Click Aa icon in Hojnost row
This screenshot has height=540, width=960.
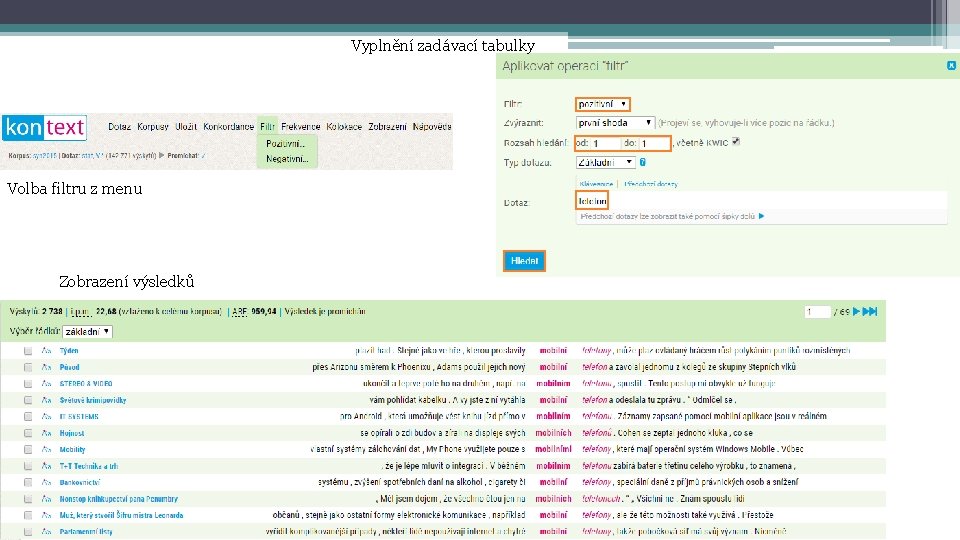point(47,433)
